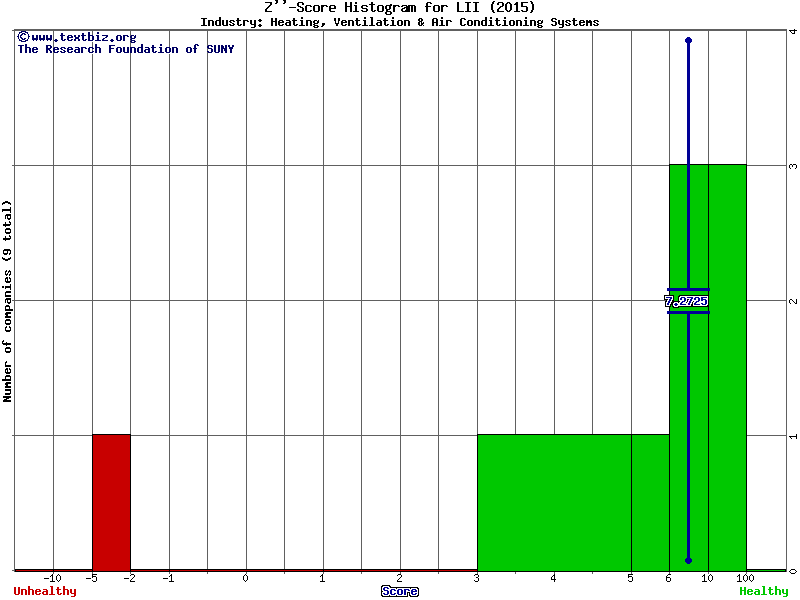Click the bottom dot of the blue score line
The width and height of the screenshot is (800, 600).
[688, 561]
